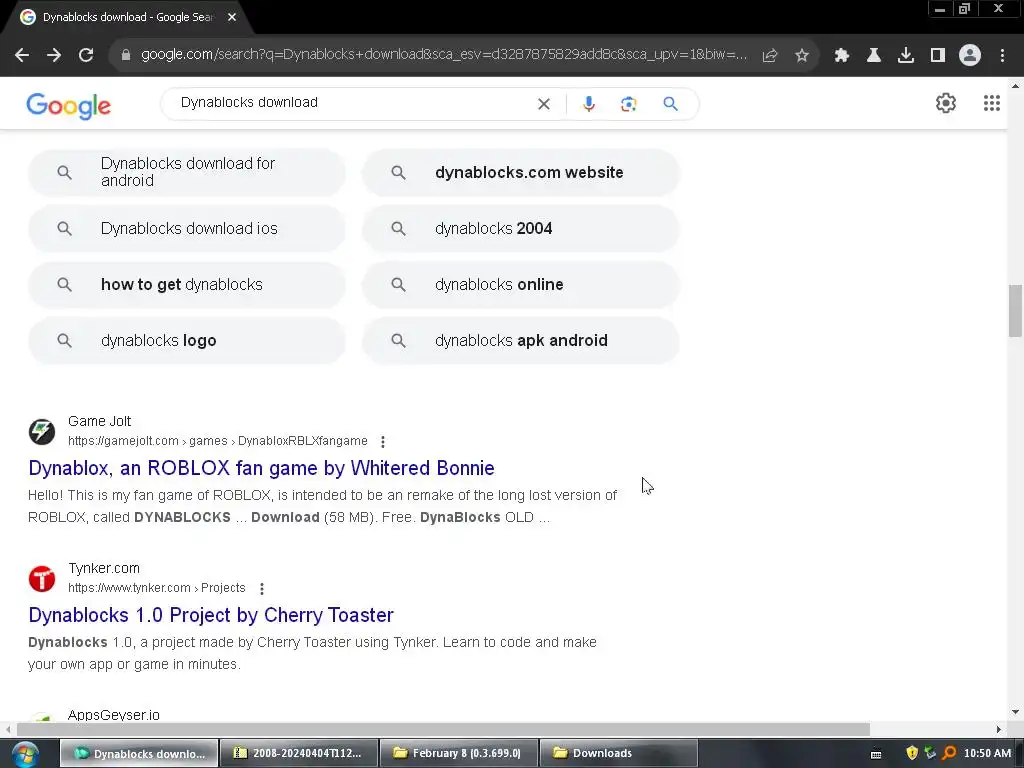Open Google quick settings gear
1024x768 pixels.
click(x=946, y=103)
